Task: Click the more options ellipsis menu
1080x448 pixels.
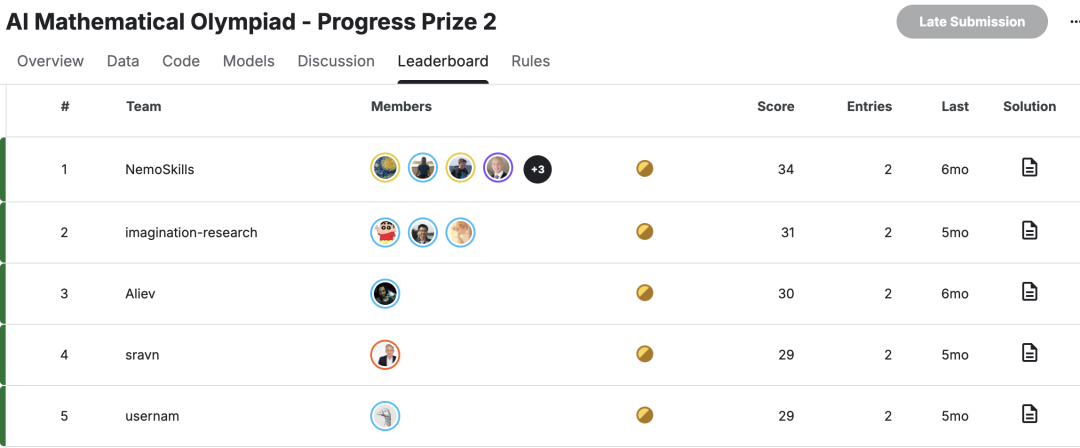Action: pos(1074,22)
